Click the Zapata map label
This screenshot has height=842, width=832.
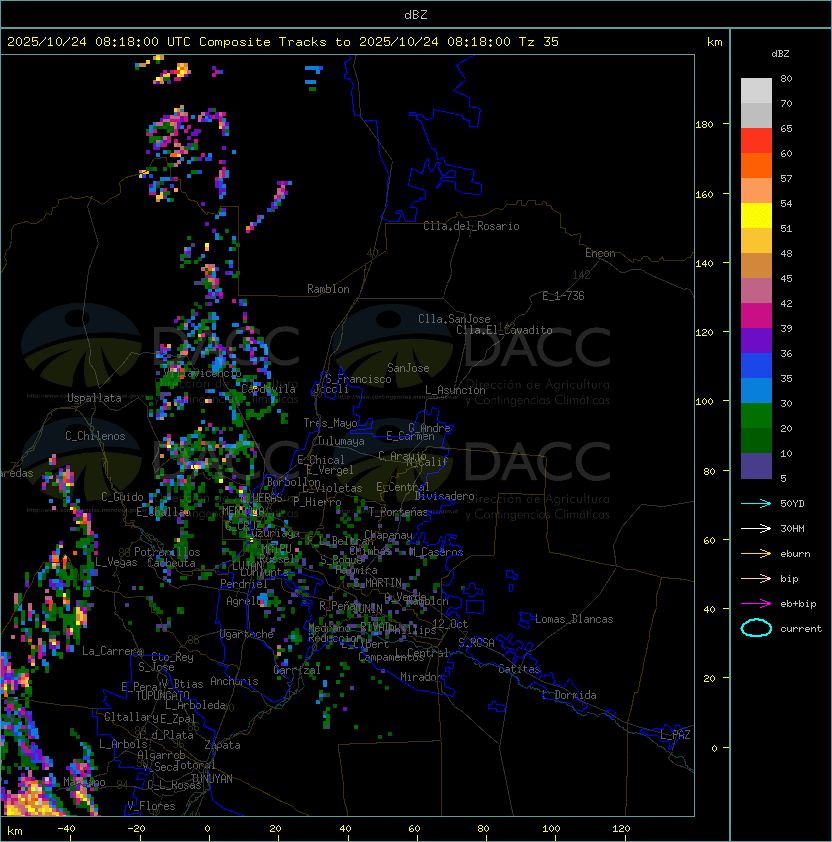point(222,745)
